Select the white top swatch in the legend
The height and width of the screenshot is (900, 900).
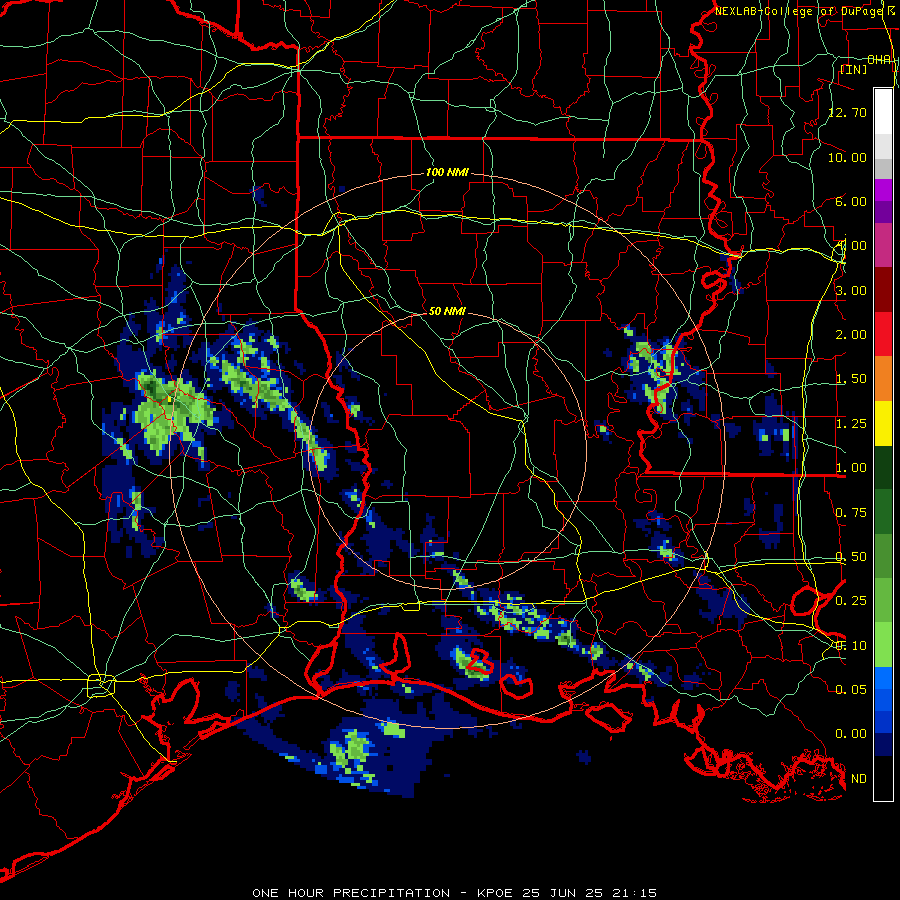point(883,111)
